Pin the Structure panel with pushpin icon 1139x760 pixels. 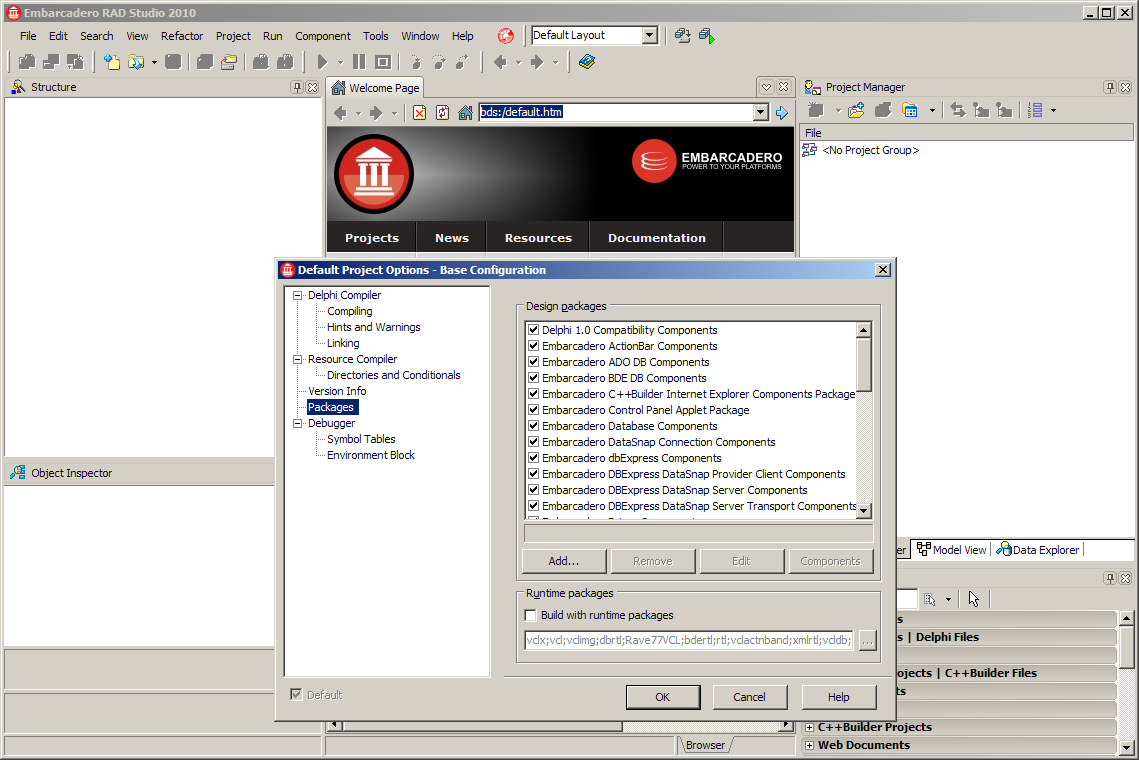click(x=297, y=87)
